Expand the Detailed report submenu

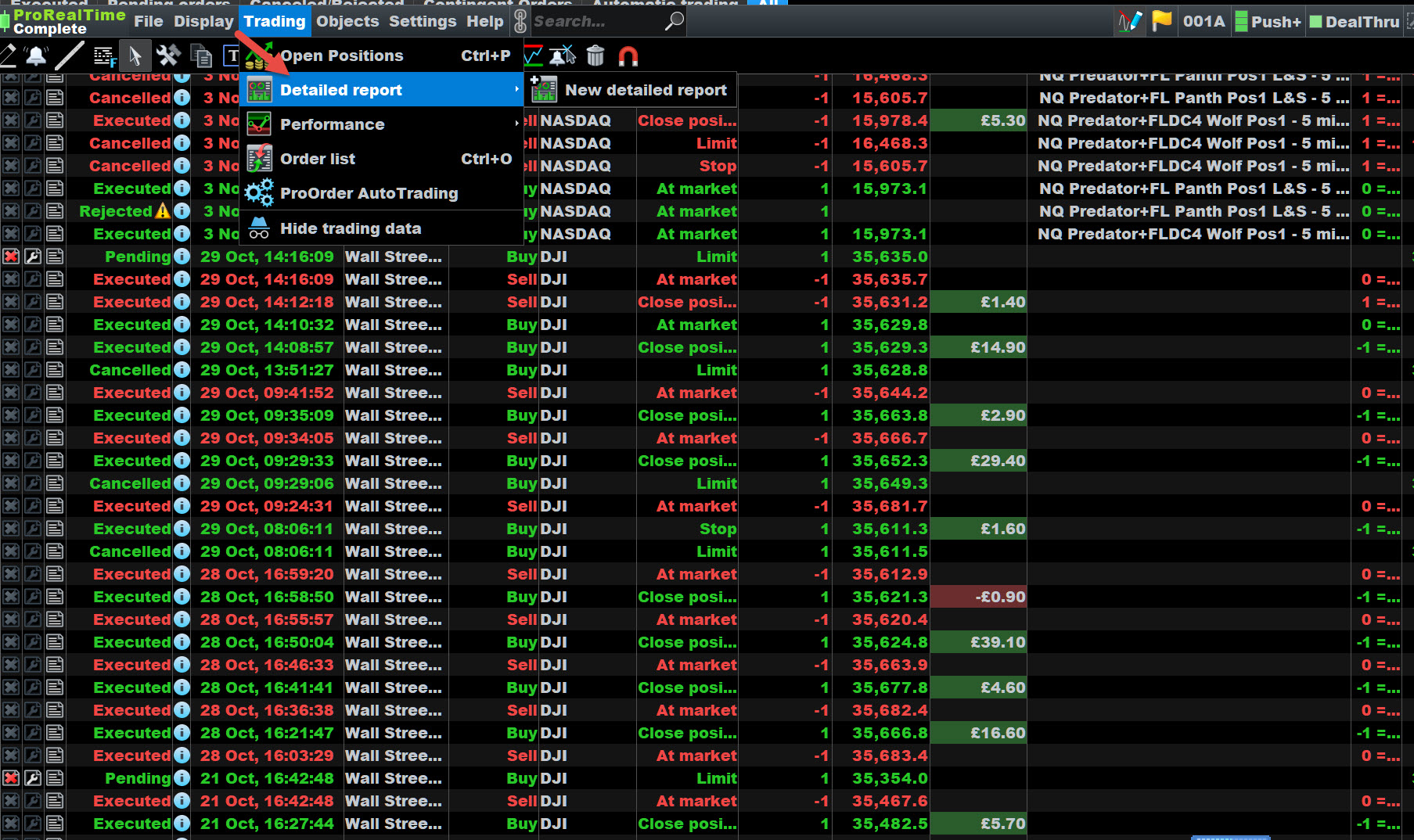coord(383,90)
